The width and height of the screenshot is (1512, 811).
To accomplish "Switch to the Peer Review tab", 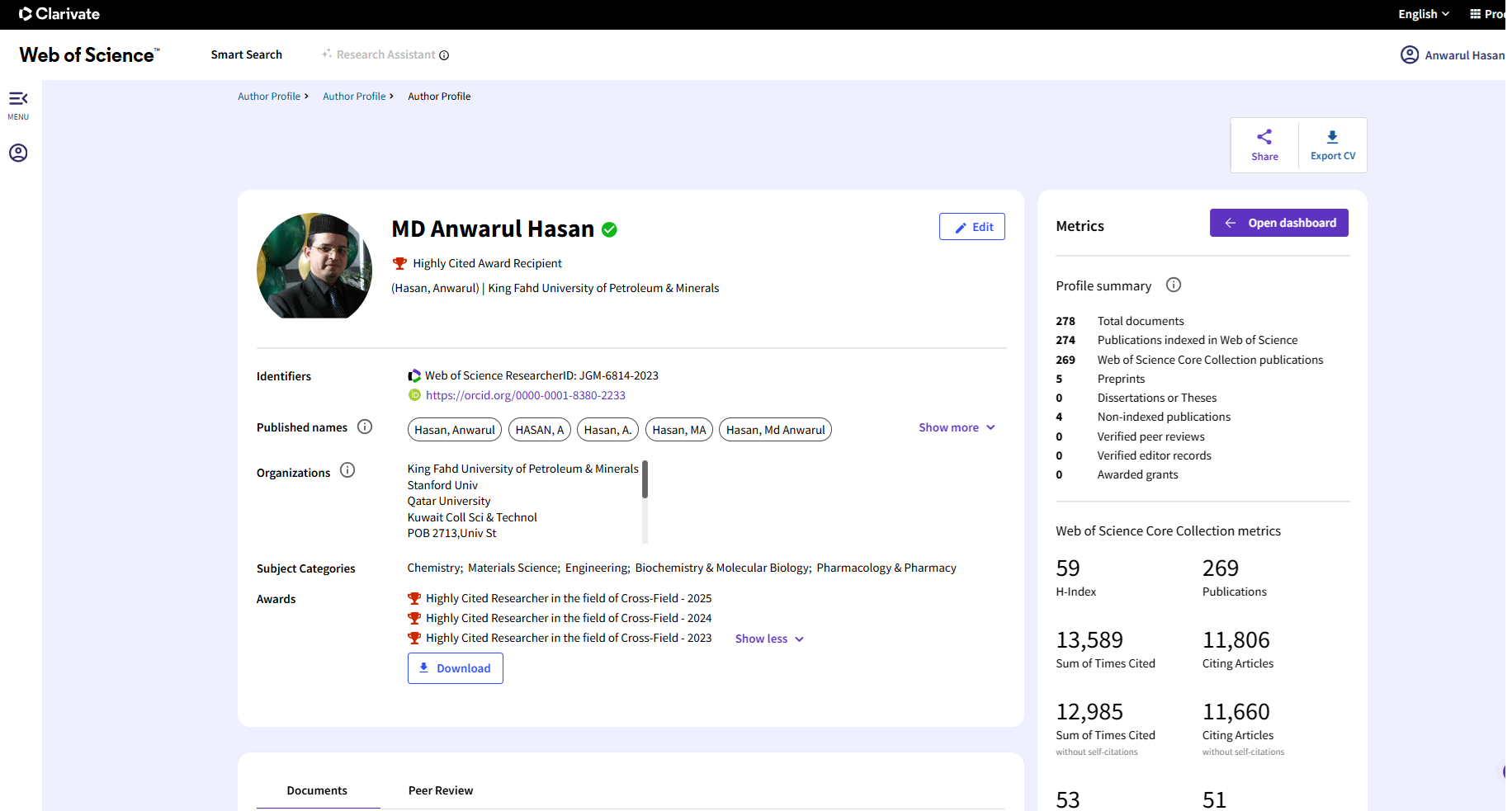I will click(441, 790).
